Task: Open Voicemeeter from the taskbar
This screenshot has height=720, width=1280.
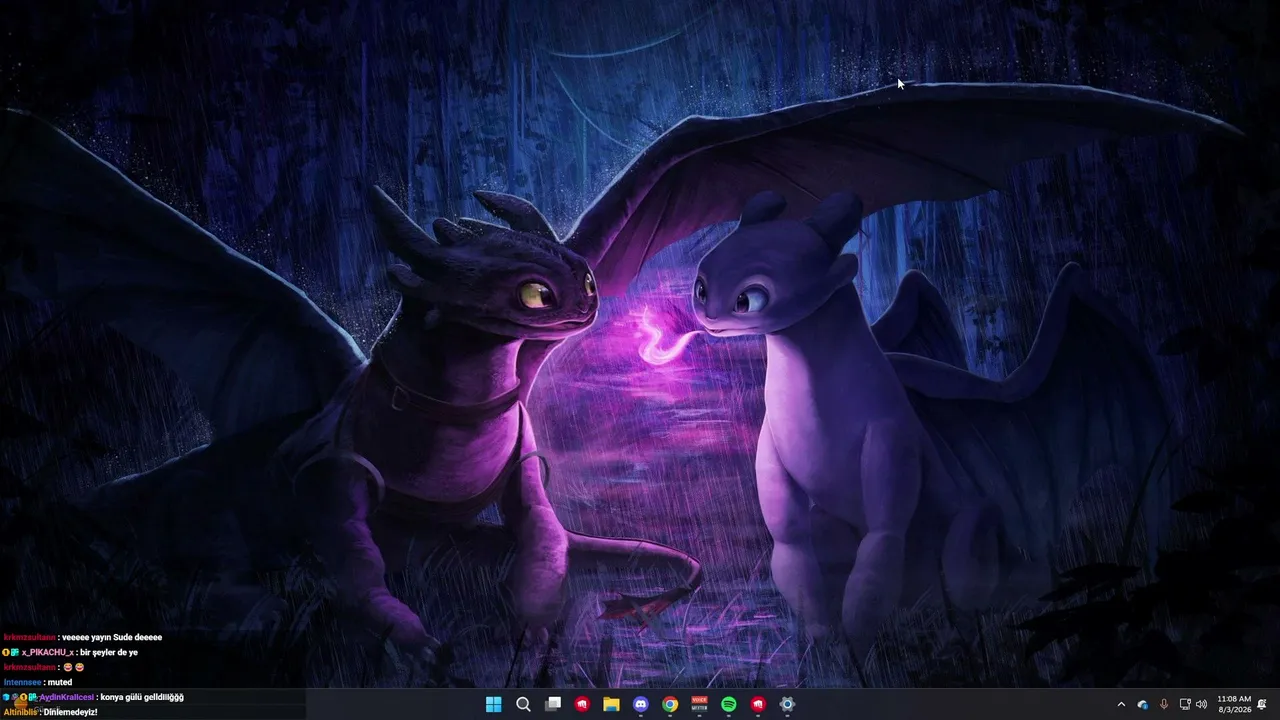Action: pyautogui.click(x=699, y=704)
